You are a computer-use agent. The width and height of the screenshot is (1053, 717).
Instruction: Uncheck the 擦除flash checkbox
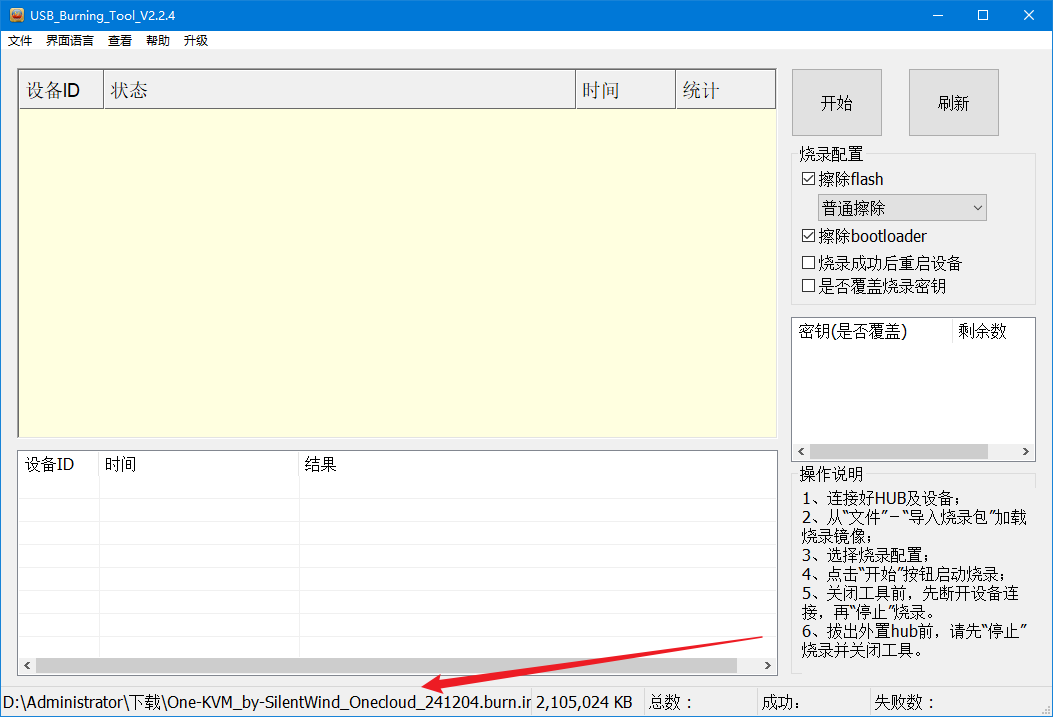pos(809,180)
